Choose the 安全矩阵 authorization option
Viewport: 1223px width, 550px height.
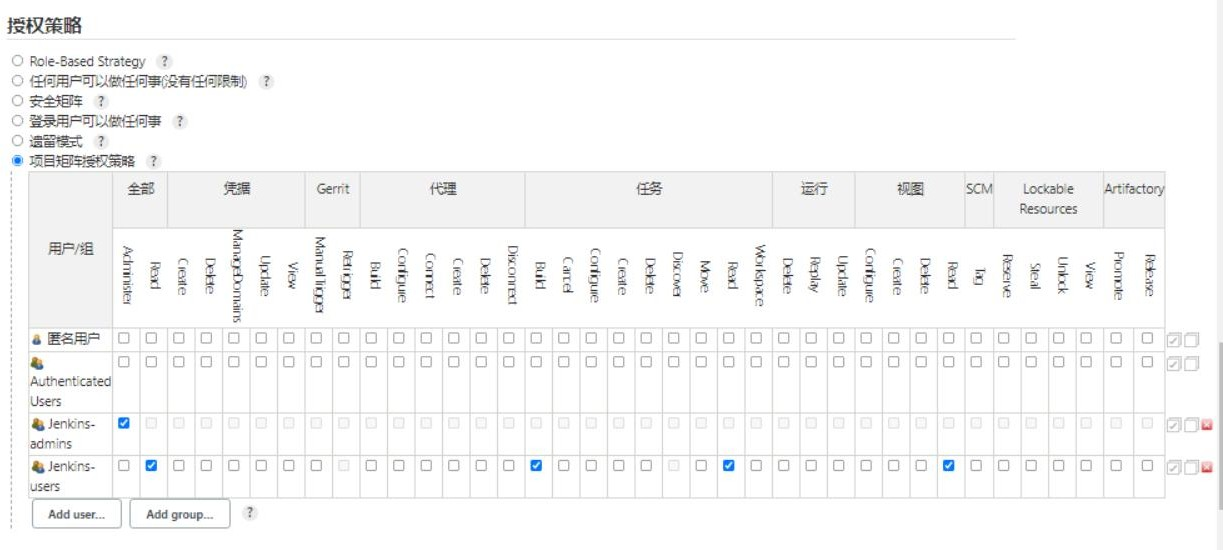pos(17,101)
